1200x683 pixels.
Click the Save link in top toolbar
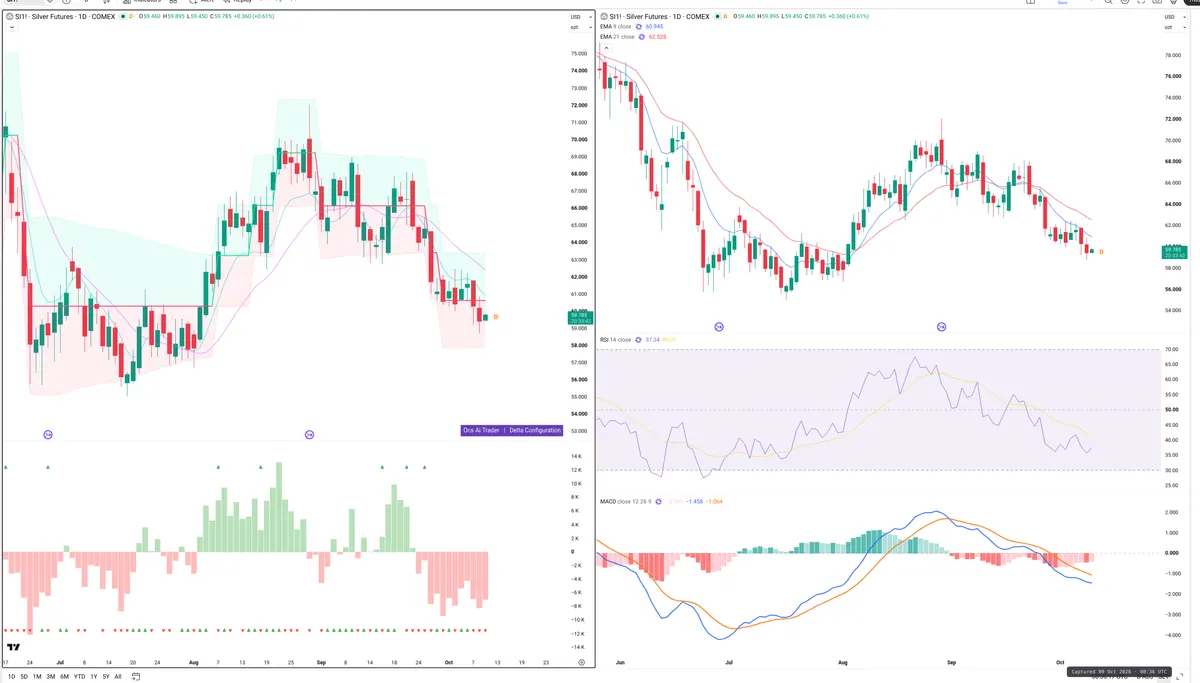tap(1062, 3)
